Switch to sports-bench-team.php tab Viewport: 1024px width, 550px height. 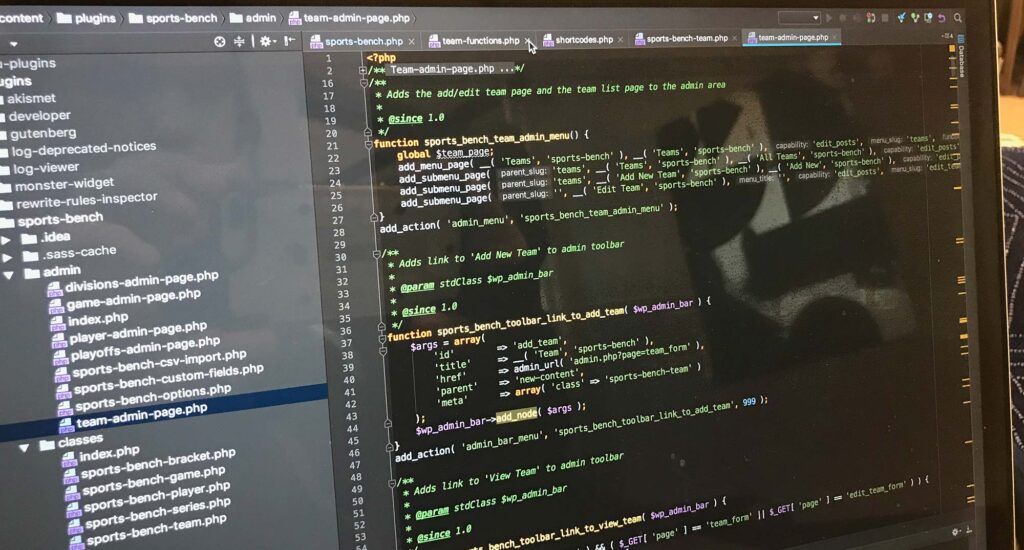pyautogui.click(x=687, y=39)
